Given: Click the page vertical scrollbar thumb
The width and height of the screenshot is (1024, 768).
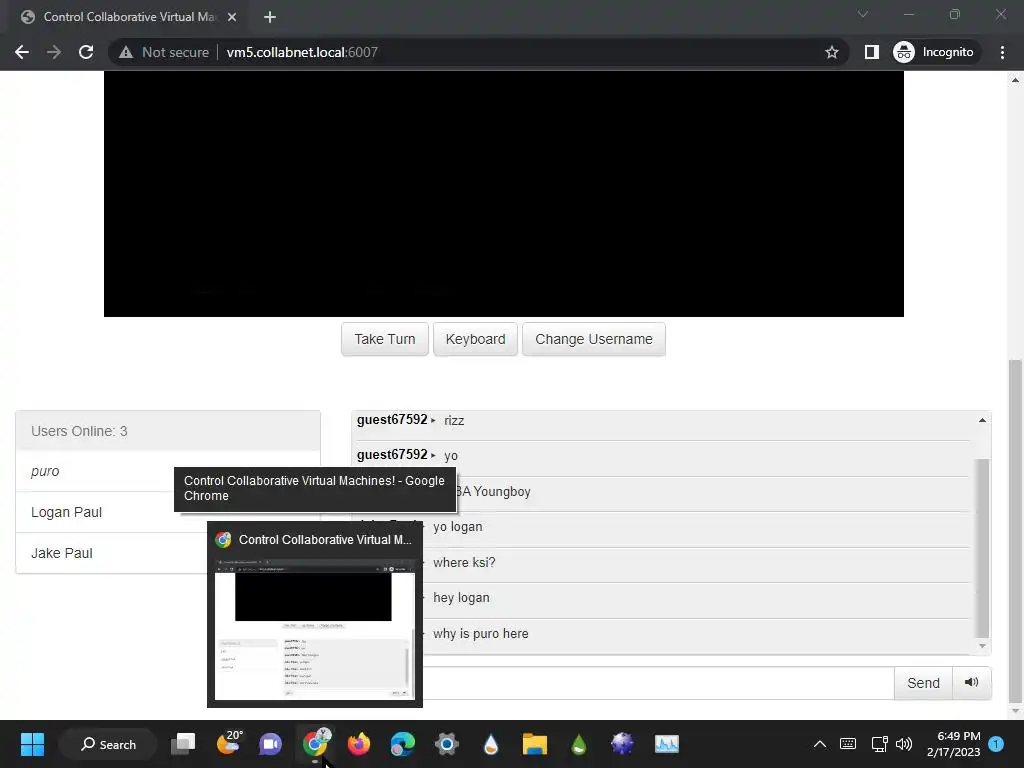Looking at the screenshot, I should pyautogui.click(x=1015, y=531).
